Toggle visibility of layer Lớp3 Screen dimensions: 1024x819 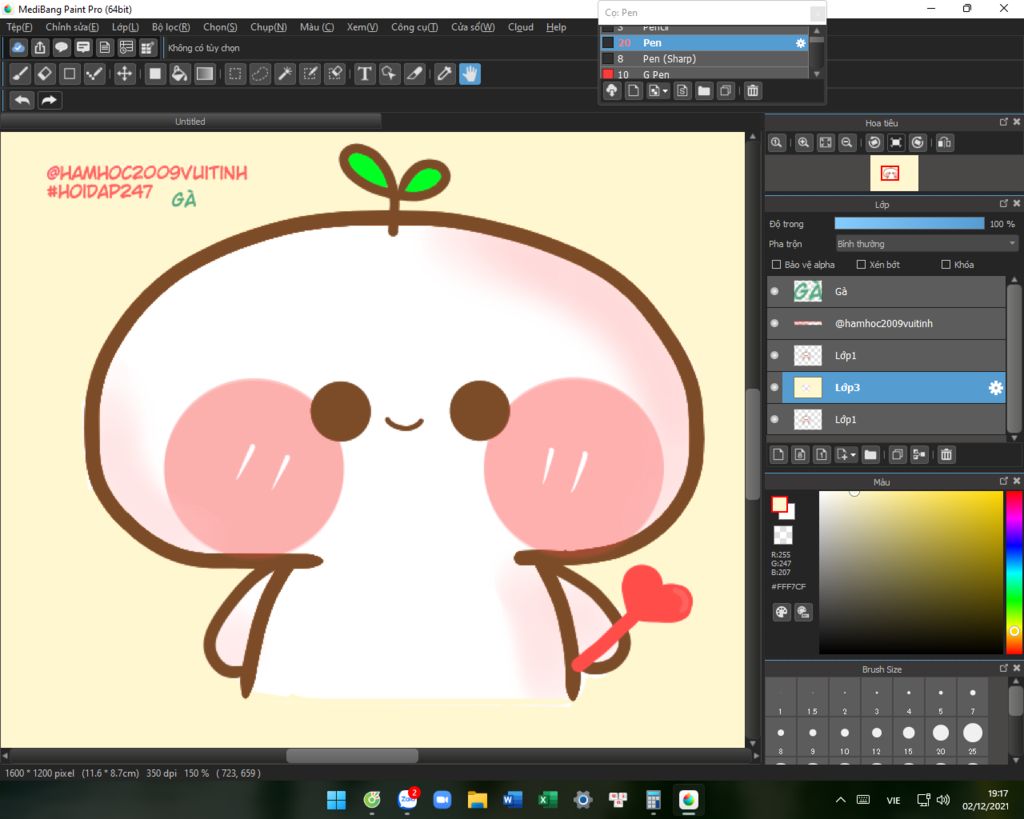pos(775,387)
